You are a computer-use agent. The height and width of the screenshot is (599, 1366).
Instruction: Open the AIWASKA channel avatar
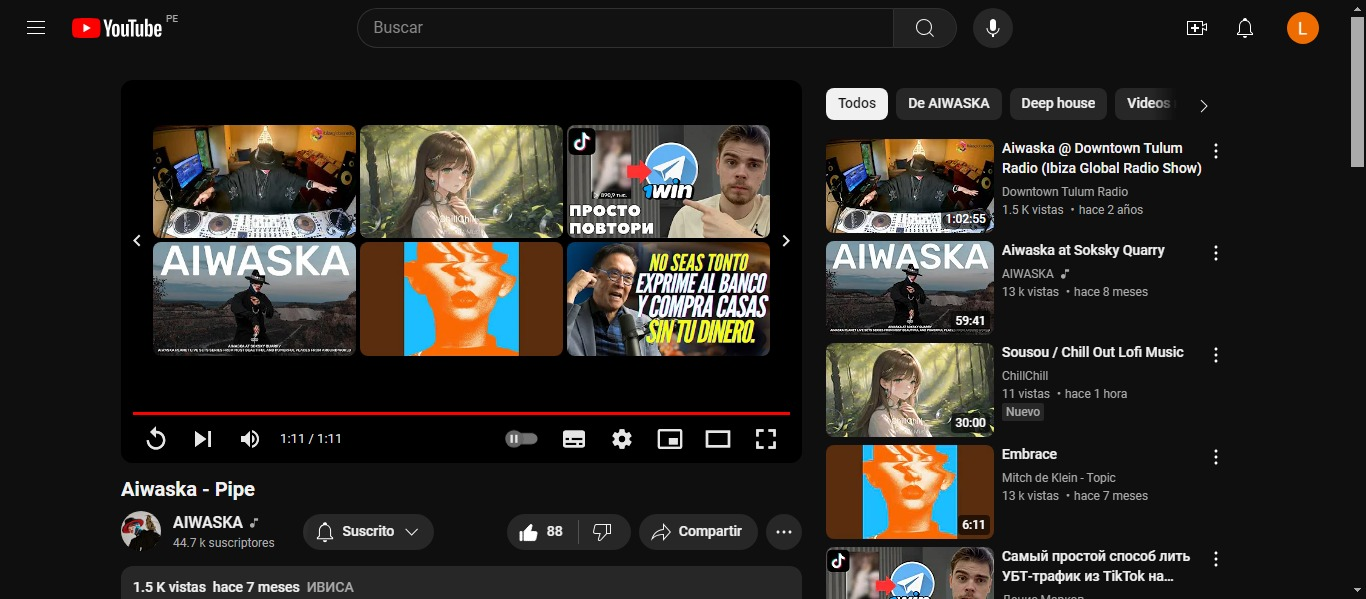coord(141,531)
